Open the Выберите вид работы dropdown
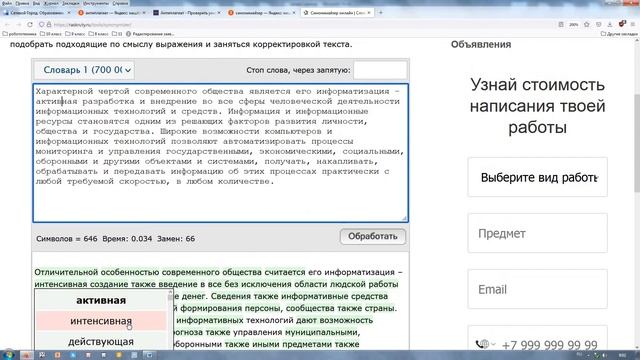The image size is (640, 360). point(538,177)
